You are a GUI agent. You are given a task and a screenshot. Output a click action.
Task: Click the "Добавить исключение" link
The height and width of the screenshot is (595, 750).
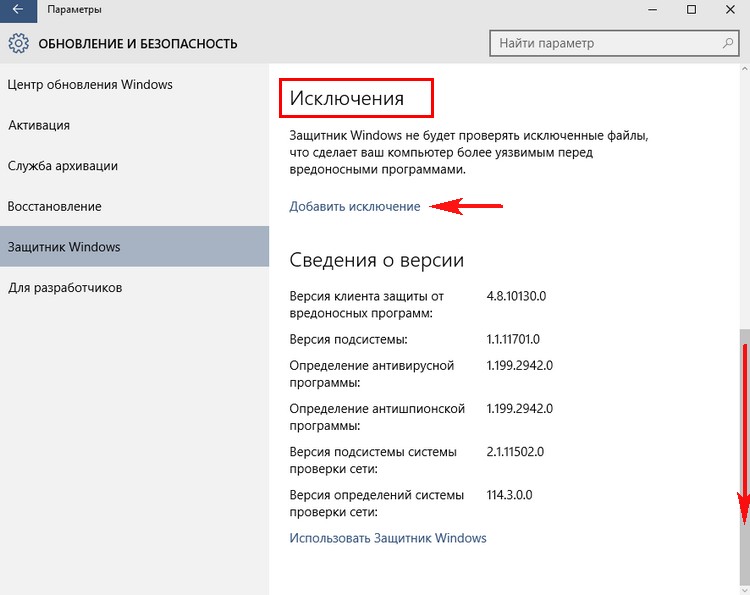(355, 207)
